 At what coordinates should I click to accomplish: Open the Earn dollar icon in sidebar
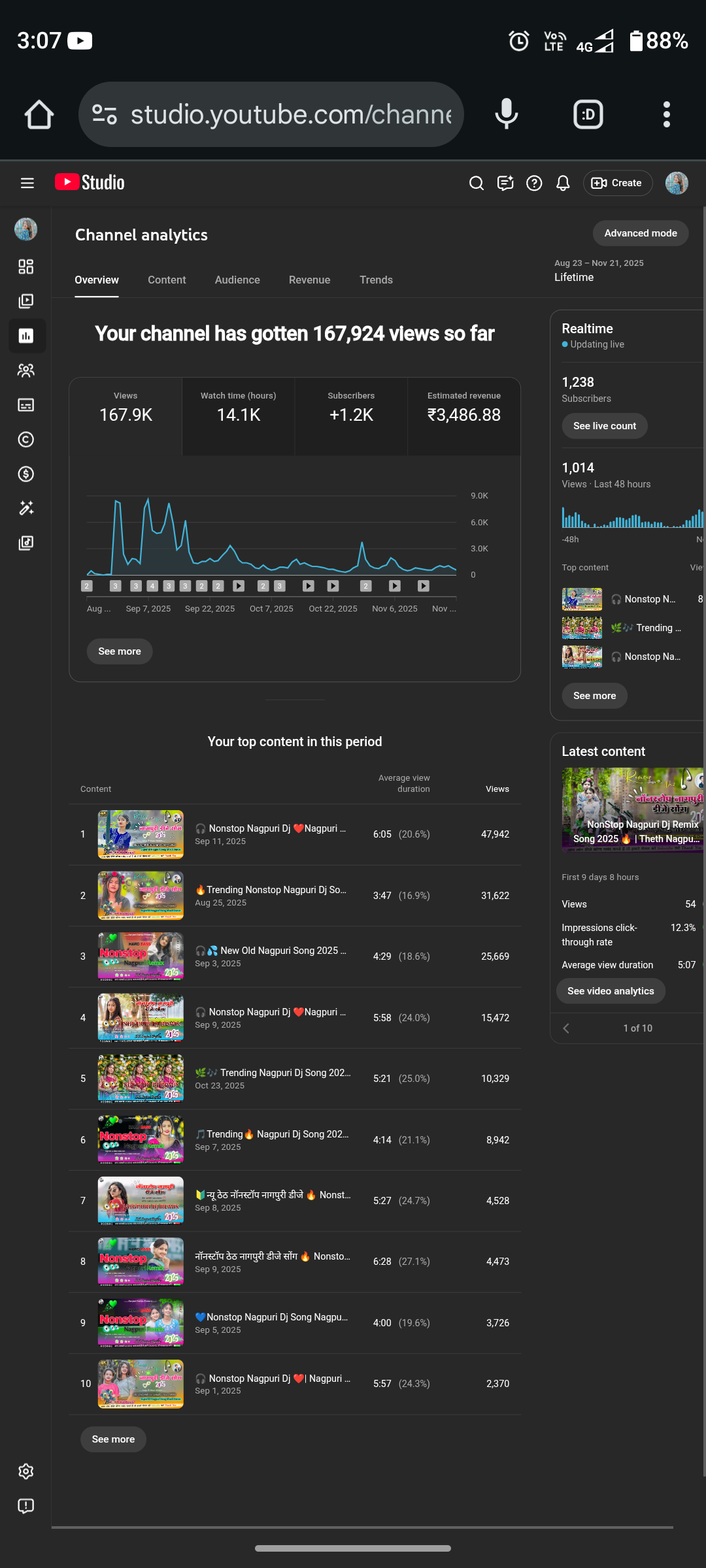point(26,474)
